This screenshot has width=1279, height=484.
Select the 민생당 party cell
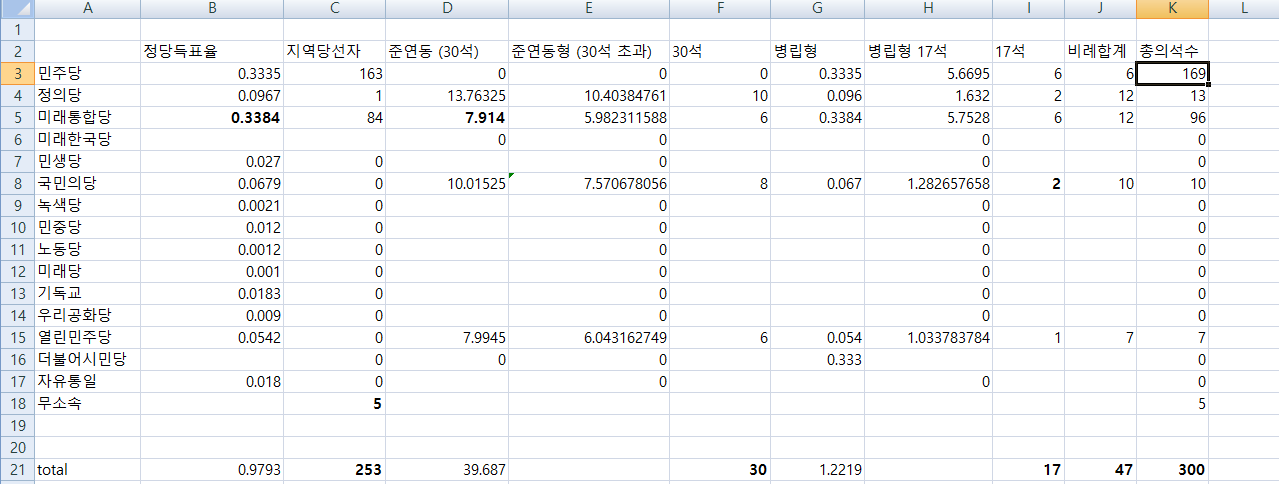[x=87, y=162]
